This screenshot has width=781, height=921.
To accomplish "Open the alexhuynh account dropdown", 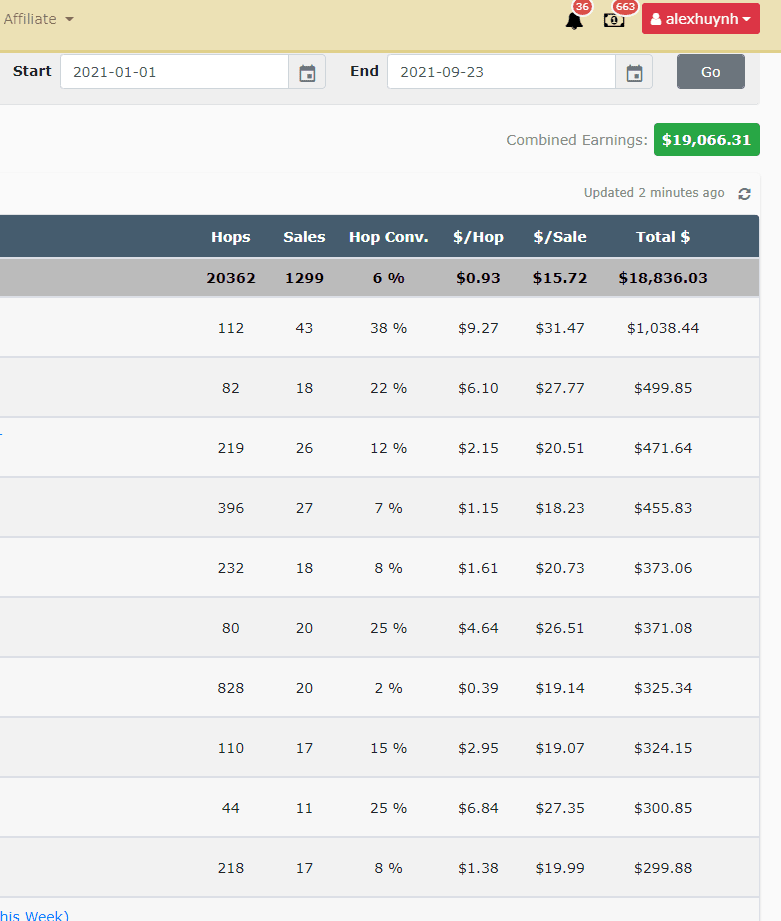I will 701,19.
